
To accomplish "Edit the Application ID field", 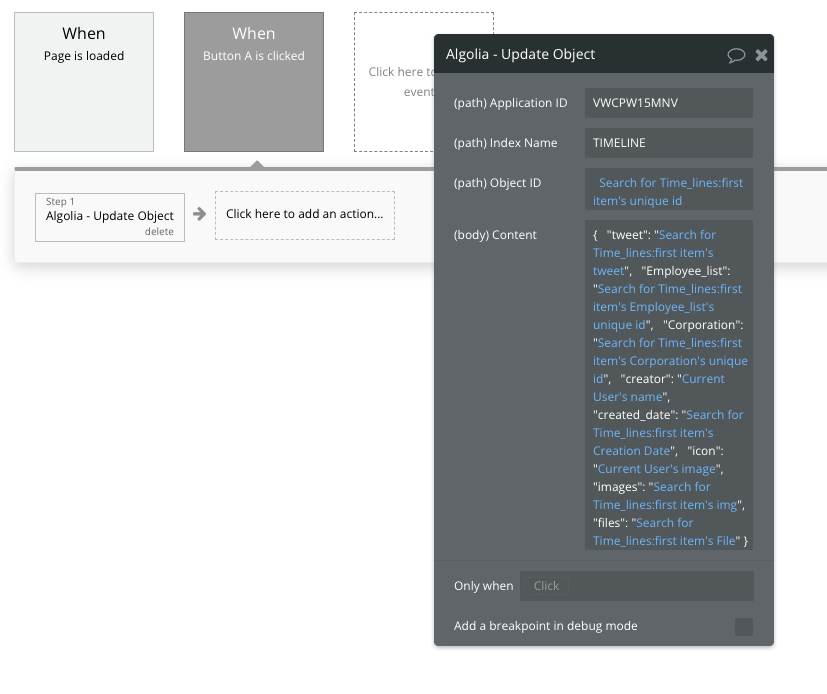I will point(668,103).
